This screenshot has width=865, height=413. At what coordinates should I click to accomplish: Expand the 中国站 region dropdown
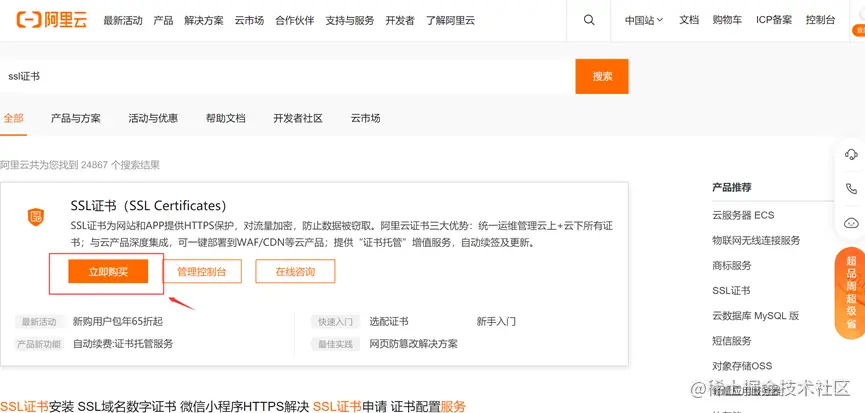[x=643, y=20]
